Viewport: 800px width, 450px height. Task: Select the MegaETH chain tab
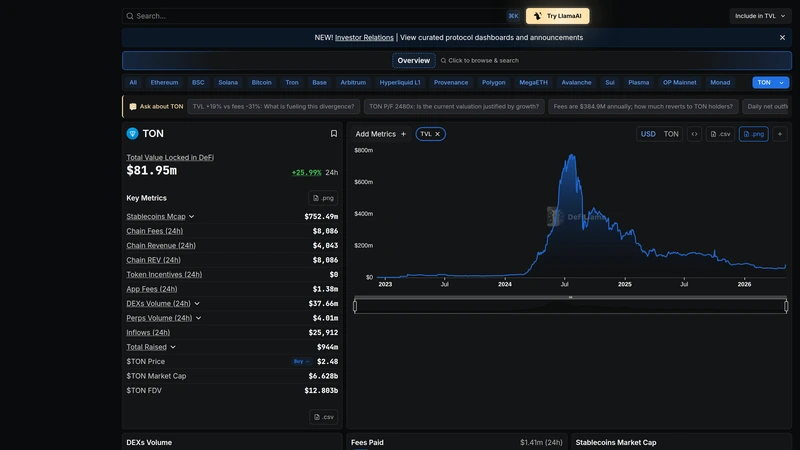click(533, 83)
